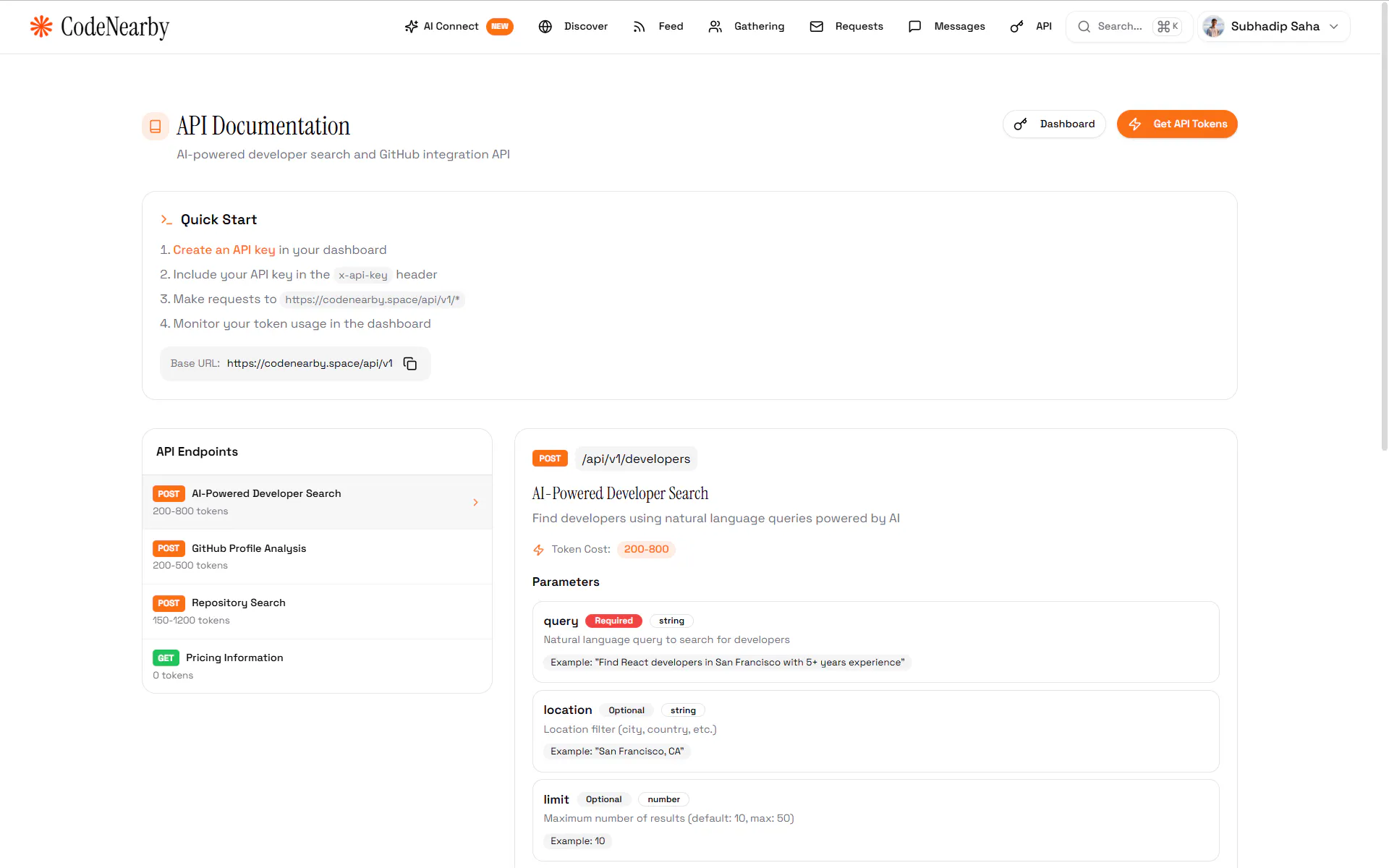1389x868 pixels.
Task: Click the Requests envelope icon
Action: coord(817,27)
